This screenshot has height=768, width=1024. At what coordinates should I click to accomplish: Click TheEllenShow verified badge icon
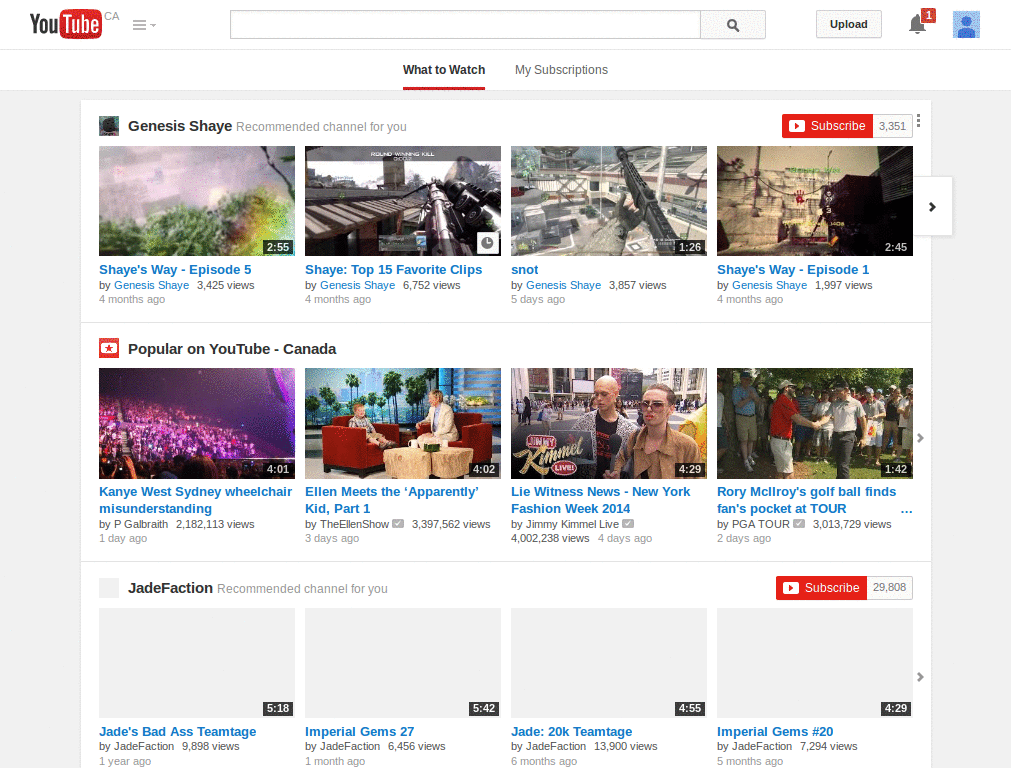coord(398,524)
